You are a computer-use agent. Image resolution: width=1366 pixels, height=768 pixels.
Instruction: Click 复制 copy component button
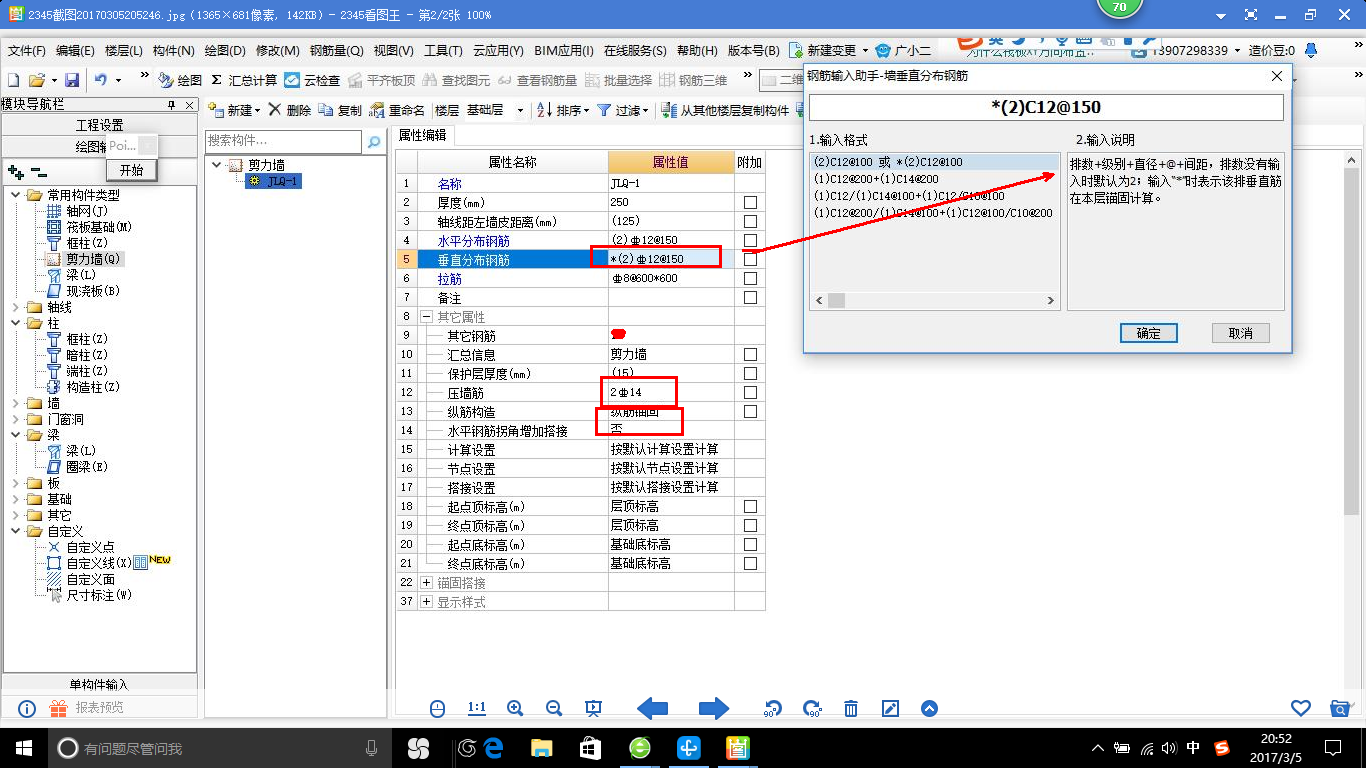click(340, 110)
